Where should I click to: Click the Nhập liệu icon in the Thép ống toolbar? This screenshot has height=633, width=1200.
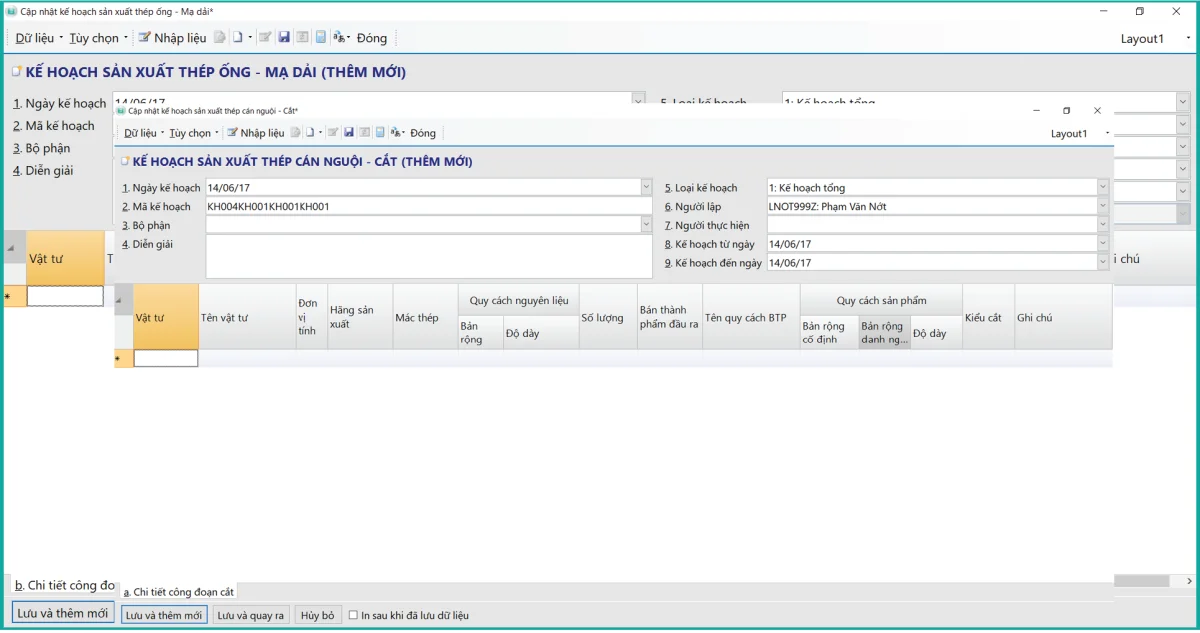(x=145, y=38)
